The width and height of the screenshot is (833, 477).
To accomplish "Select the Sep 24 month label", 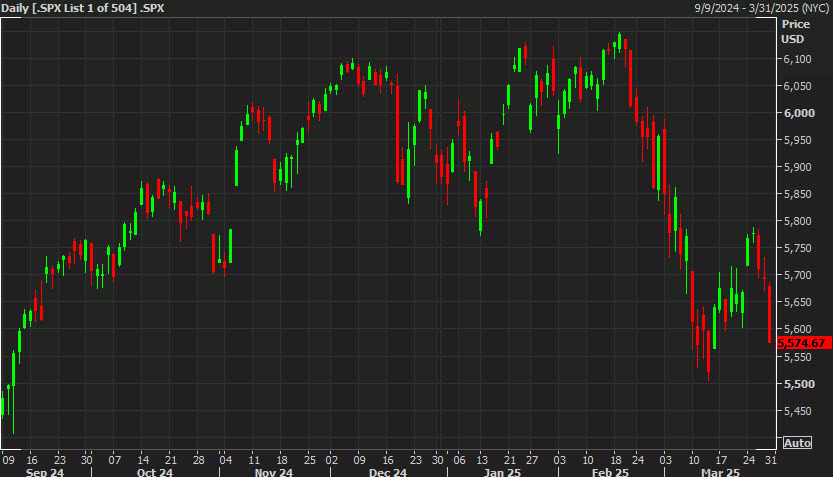I will 45,471.
